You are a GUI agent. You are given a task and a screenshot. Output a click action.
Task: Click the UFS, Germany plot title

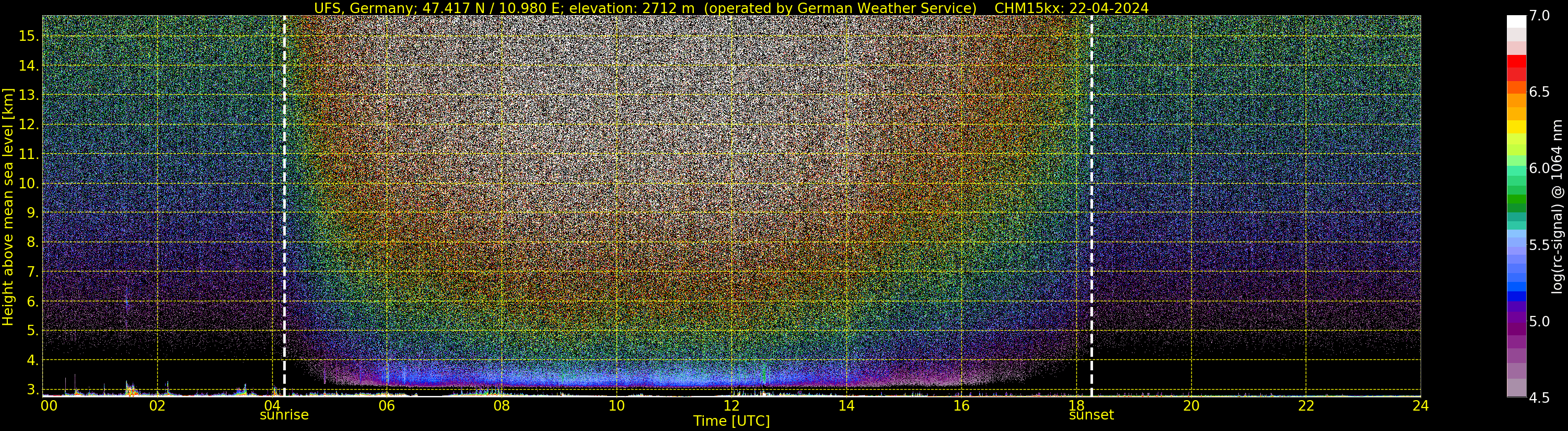[x=645, y=8]
